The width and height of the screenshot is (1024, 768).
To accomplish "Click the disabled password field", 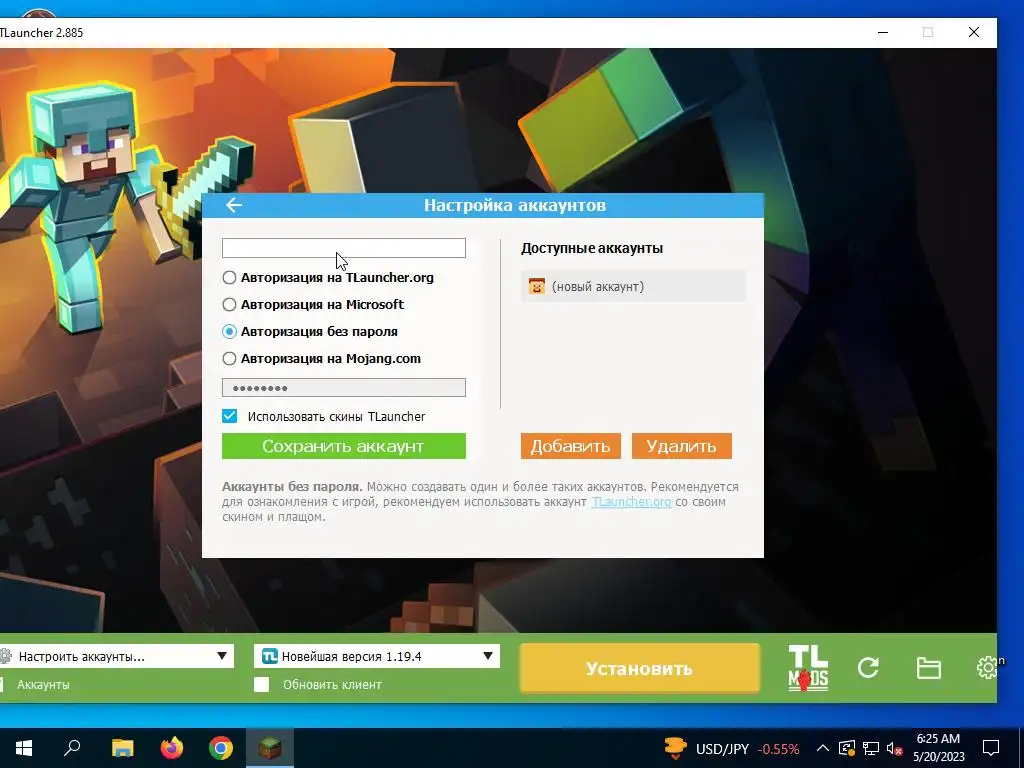I will 344,388.
